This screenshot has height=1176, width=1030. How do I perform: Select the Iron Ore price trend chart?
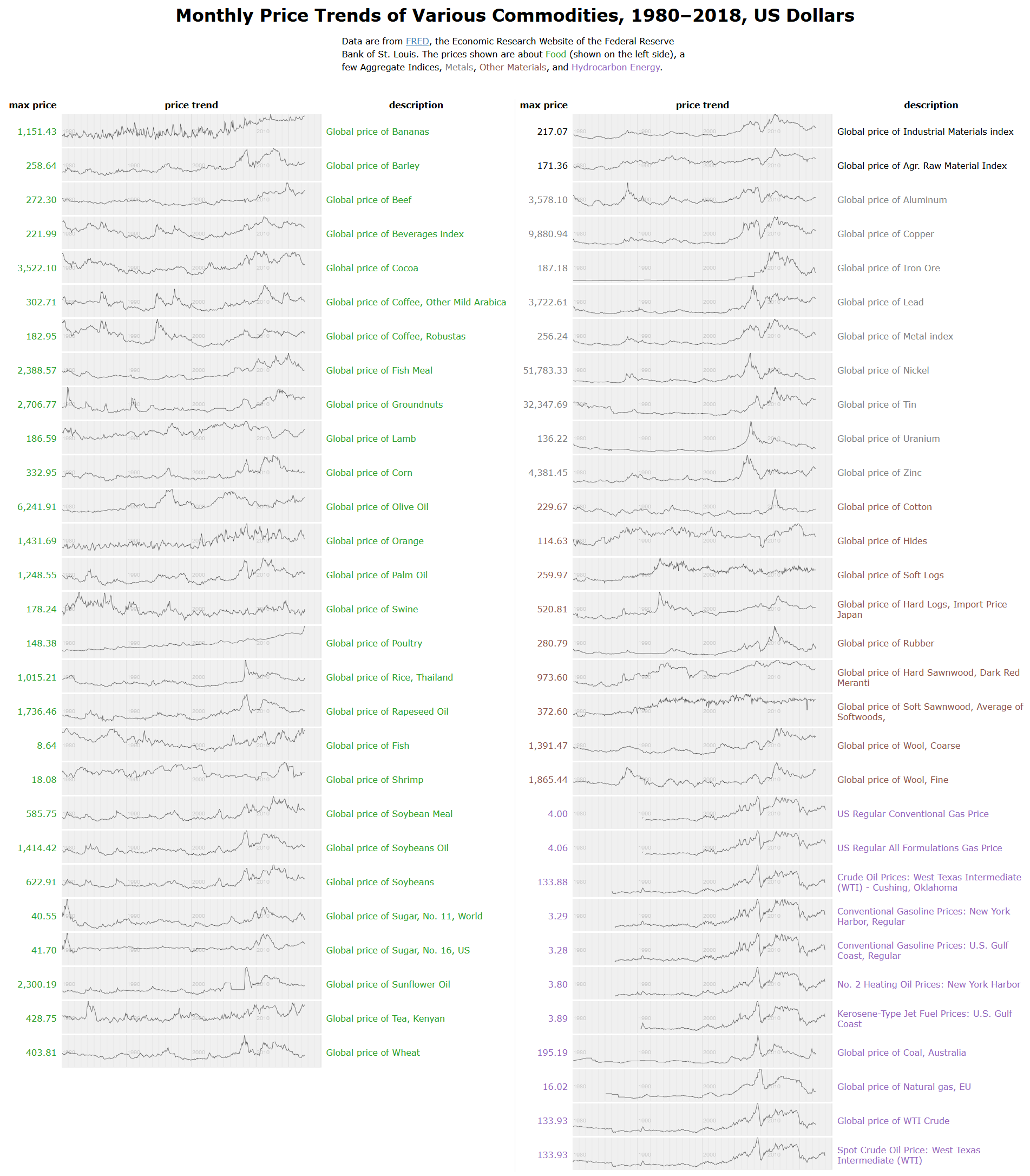coord(702,267)
